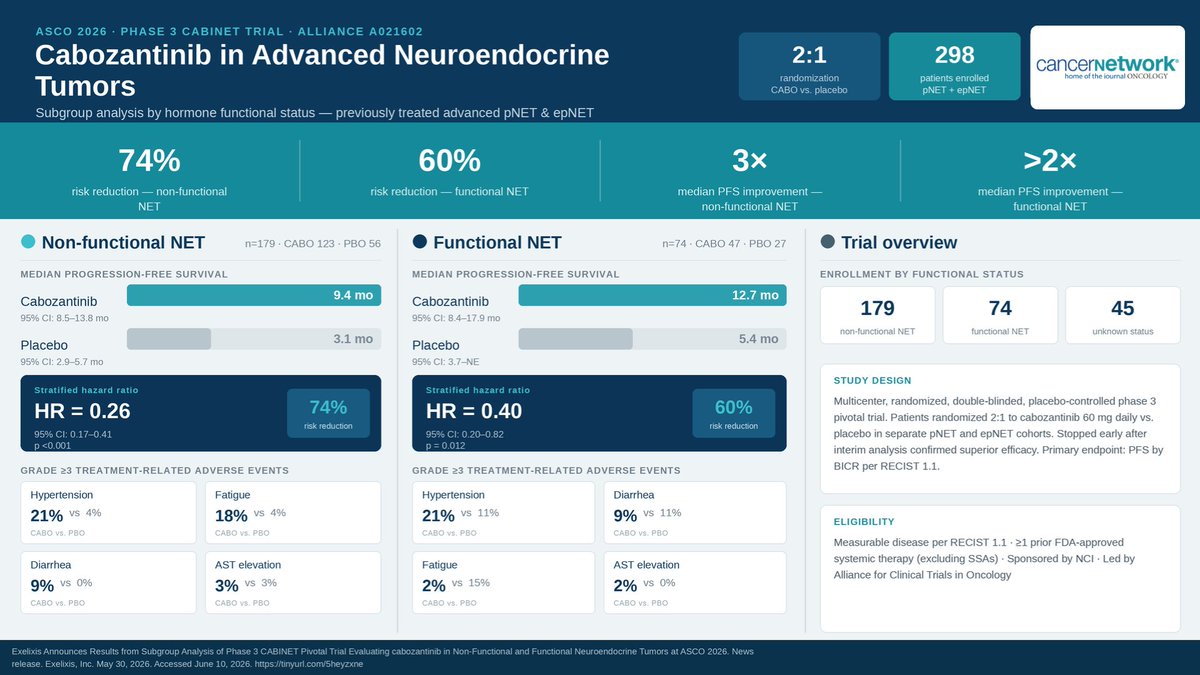Click the n=179 · CABO 123 · PBO 56 label

(x=313, y=243)
